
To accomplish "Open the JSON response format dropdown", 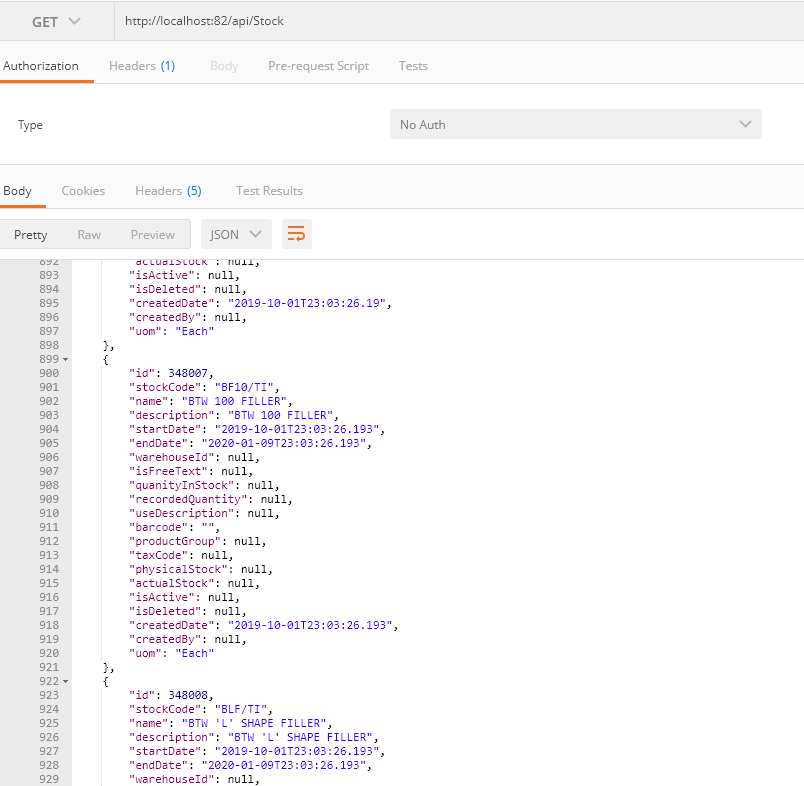I will tap(236, 233).
